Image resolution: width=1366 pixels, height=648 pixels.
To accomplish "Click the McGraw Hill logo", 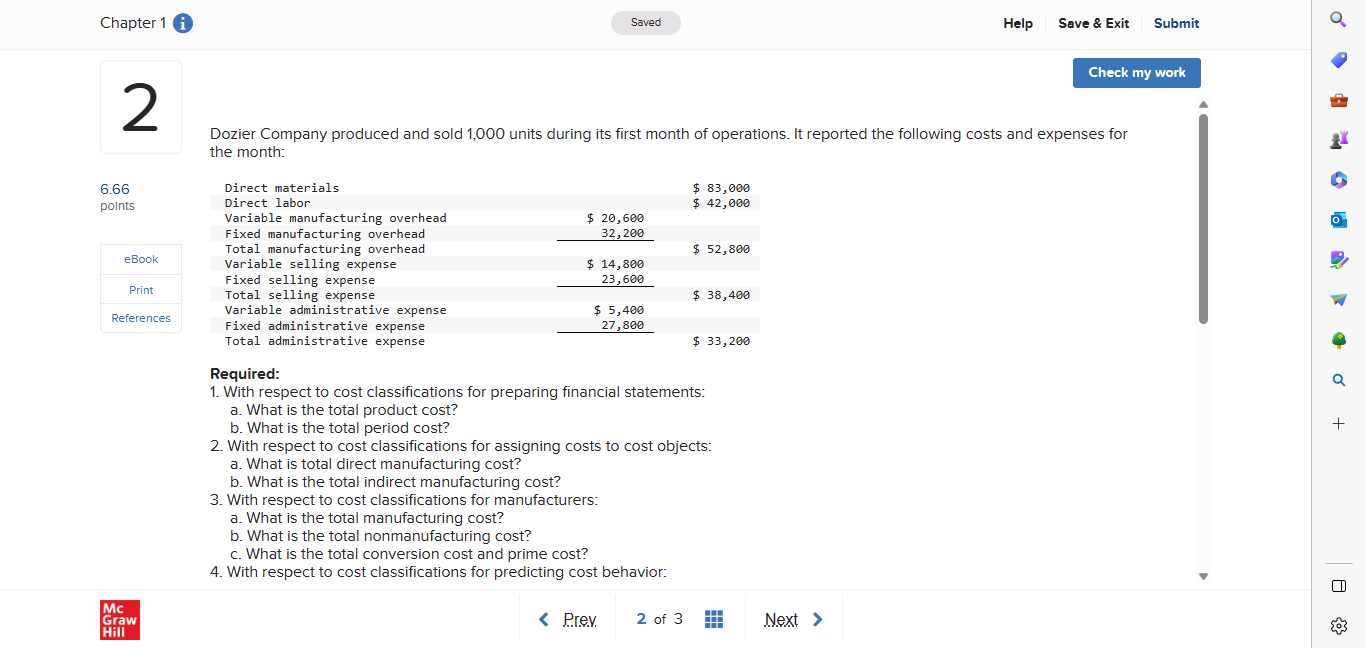I will click(x=119, y=618).
